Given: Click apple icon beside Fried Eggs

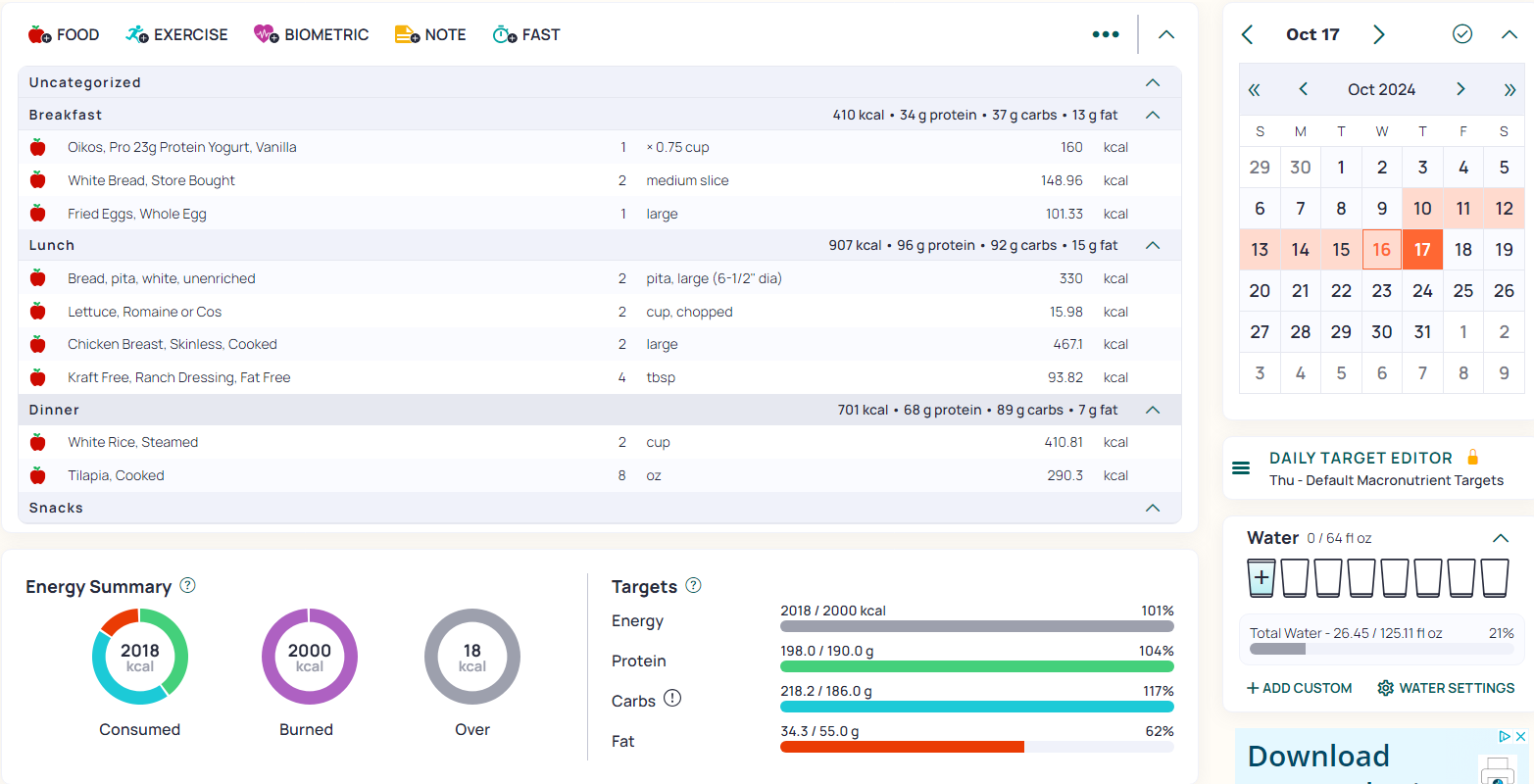Looking at the screenshot, I should click(38, 214).
